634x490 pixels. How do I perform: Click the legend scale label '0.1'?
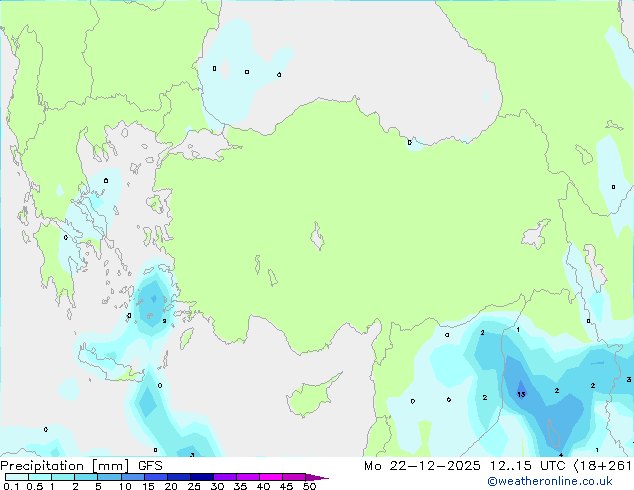coord(11,486)
